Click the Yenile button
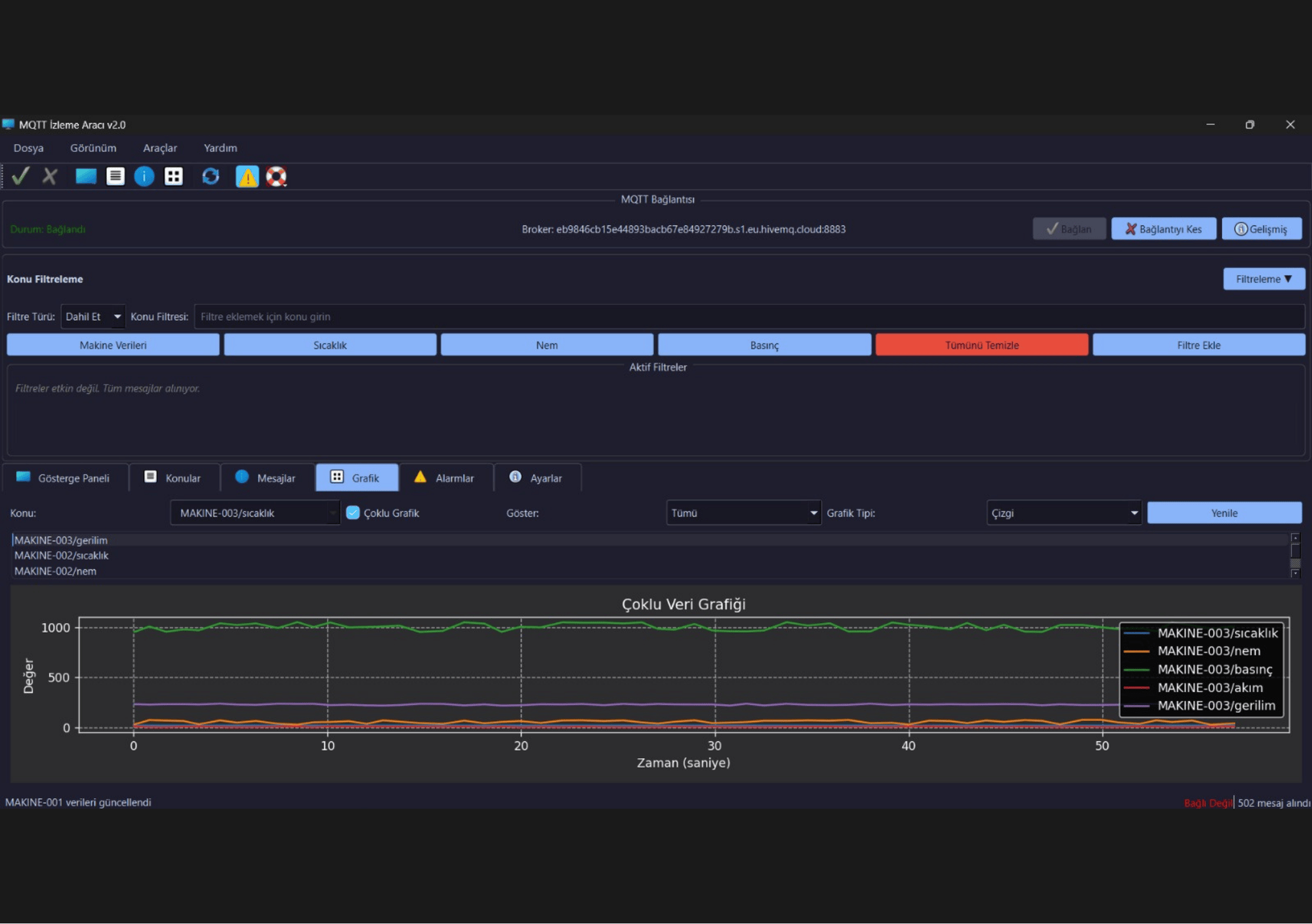1312x924 pixels. point(1225,513)
